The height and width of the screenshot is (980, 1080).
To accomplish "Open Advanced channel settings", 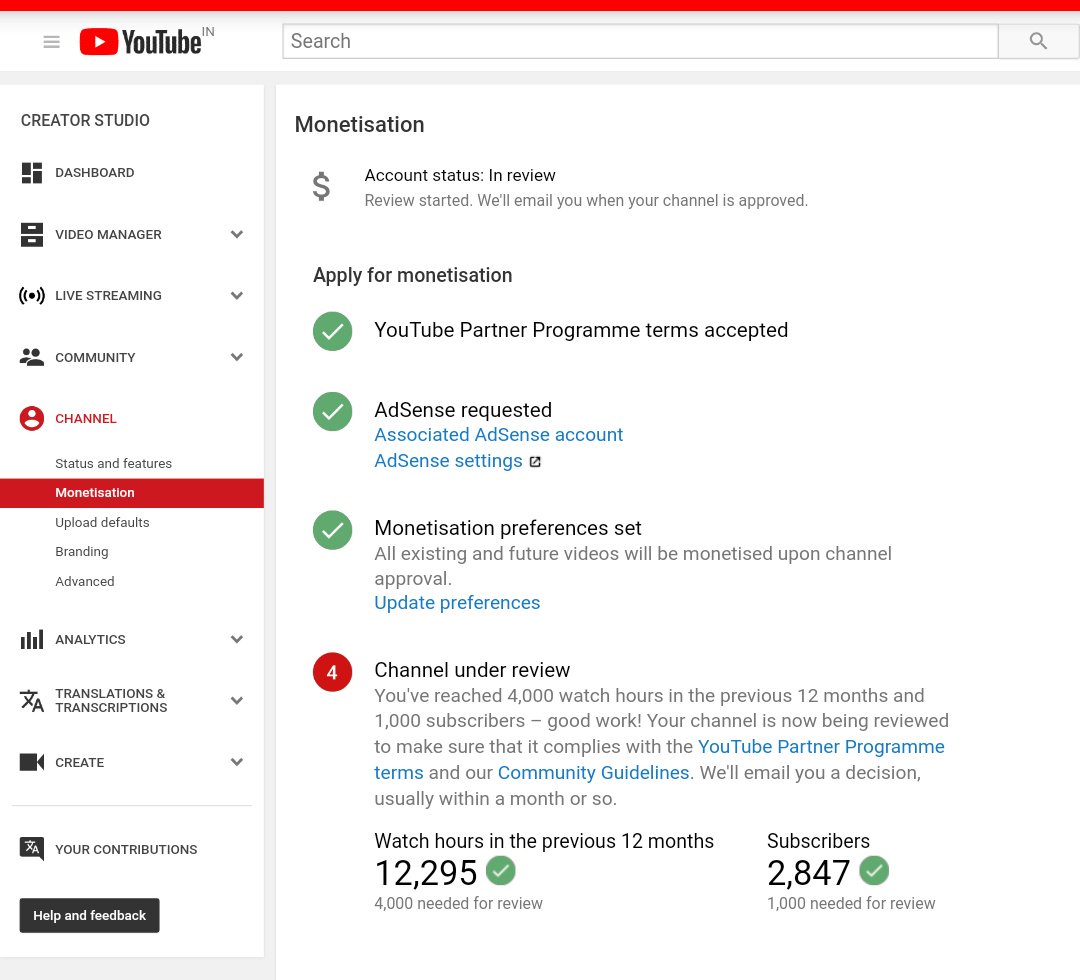I will 85,581.
